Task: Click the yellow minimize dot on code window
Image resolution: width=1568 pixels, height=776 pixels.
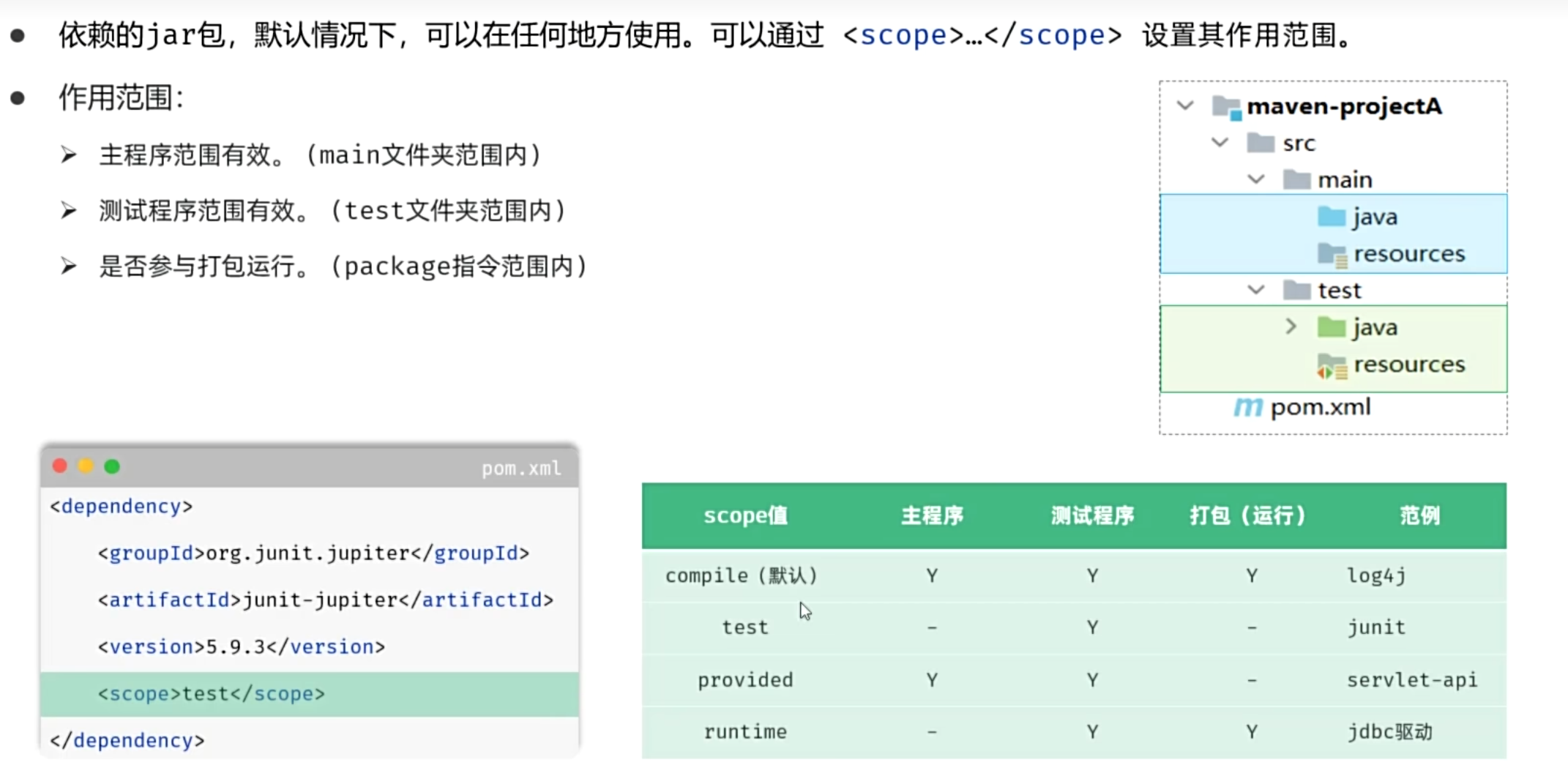Action: 86,466
